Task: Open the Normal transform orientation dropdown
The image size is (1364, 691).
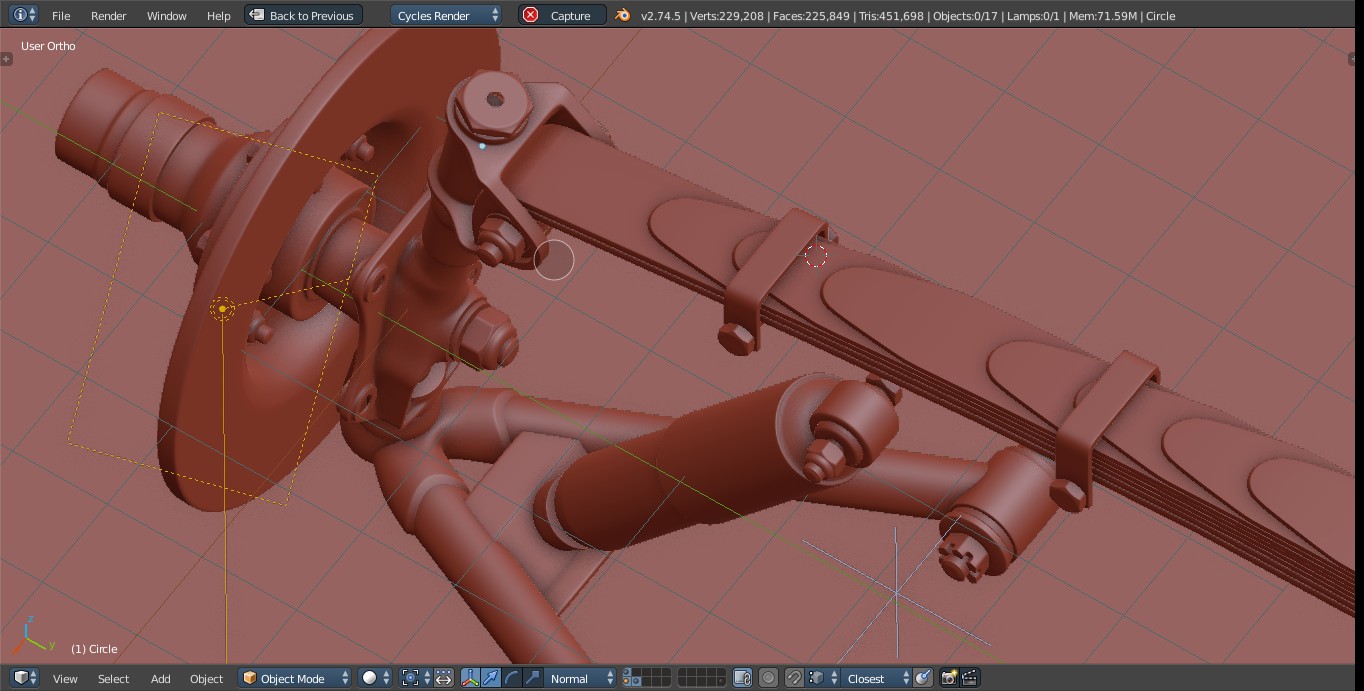Action: 581,678
